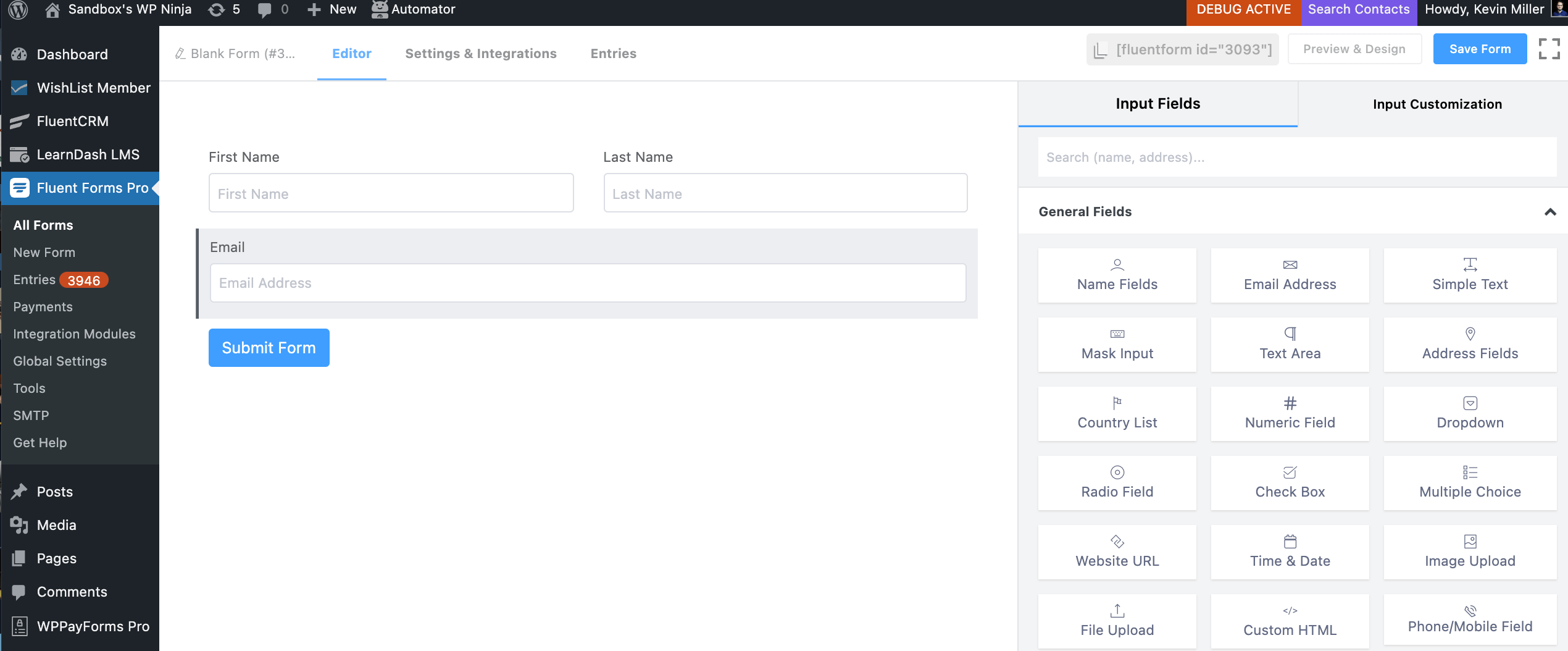Screen dimensions: 1568x651
Task: Open Entries submenu with 3946 badge
Action: pos(60,280)
